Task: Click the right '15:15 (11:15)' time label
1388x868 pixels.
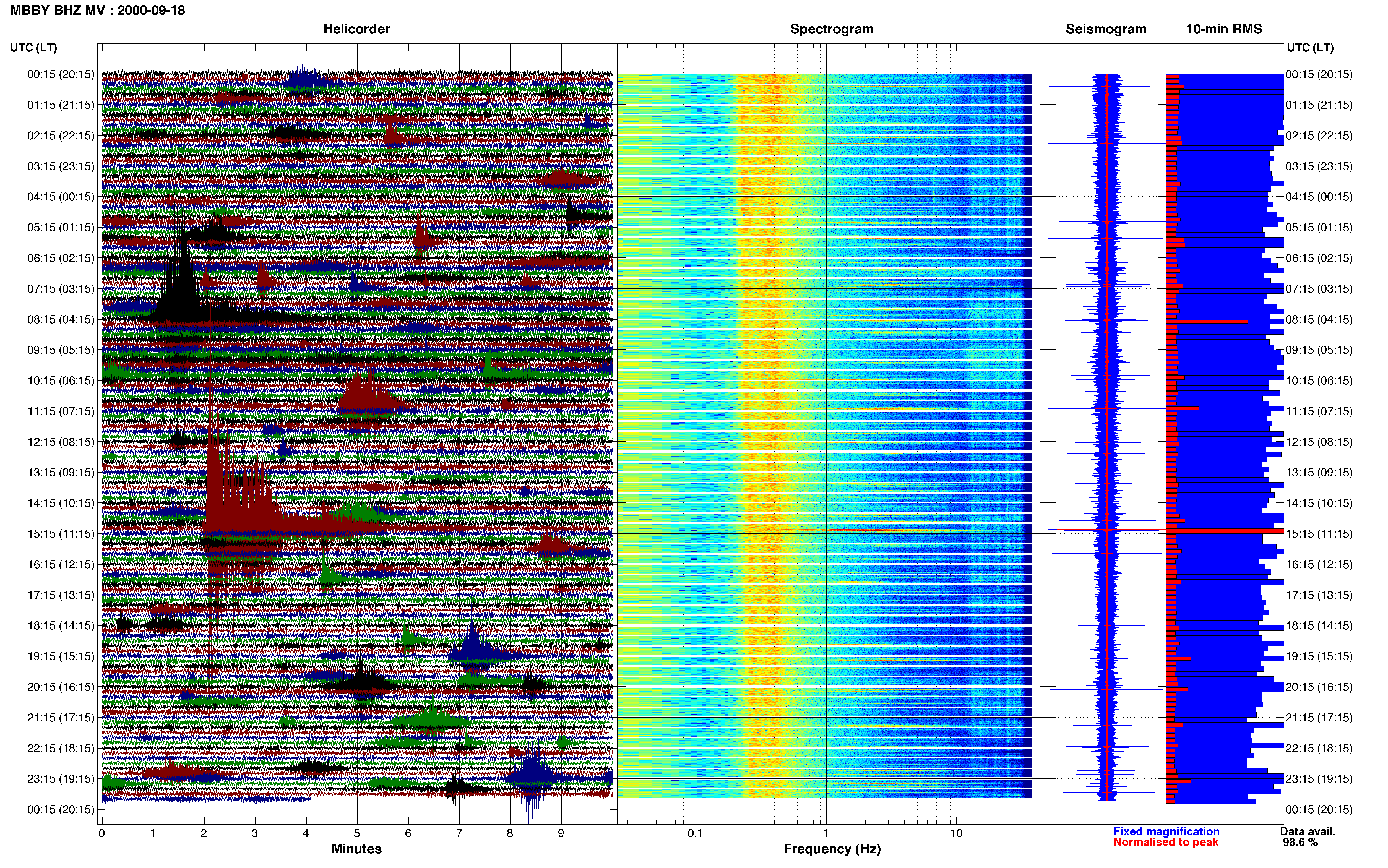Action: (1319, 534)
